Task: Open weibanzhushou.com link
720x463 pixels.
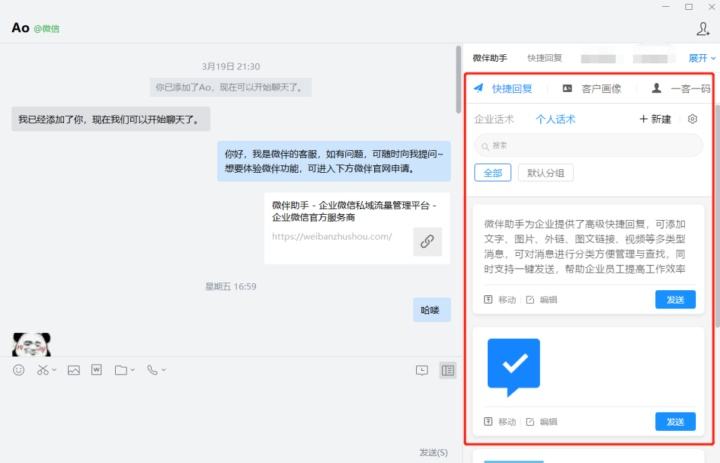Action: pos(332,237)
